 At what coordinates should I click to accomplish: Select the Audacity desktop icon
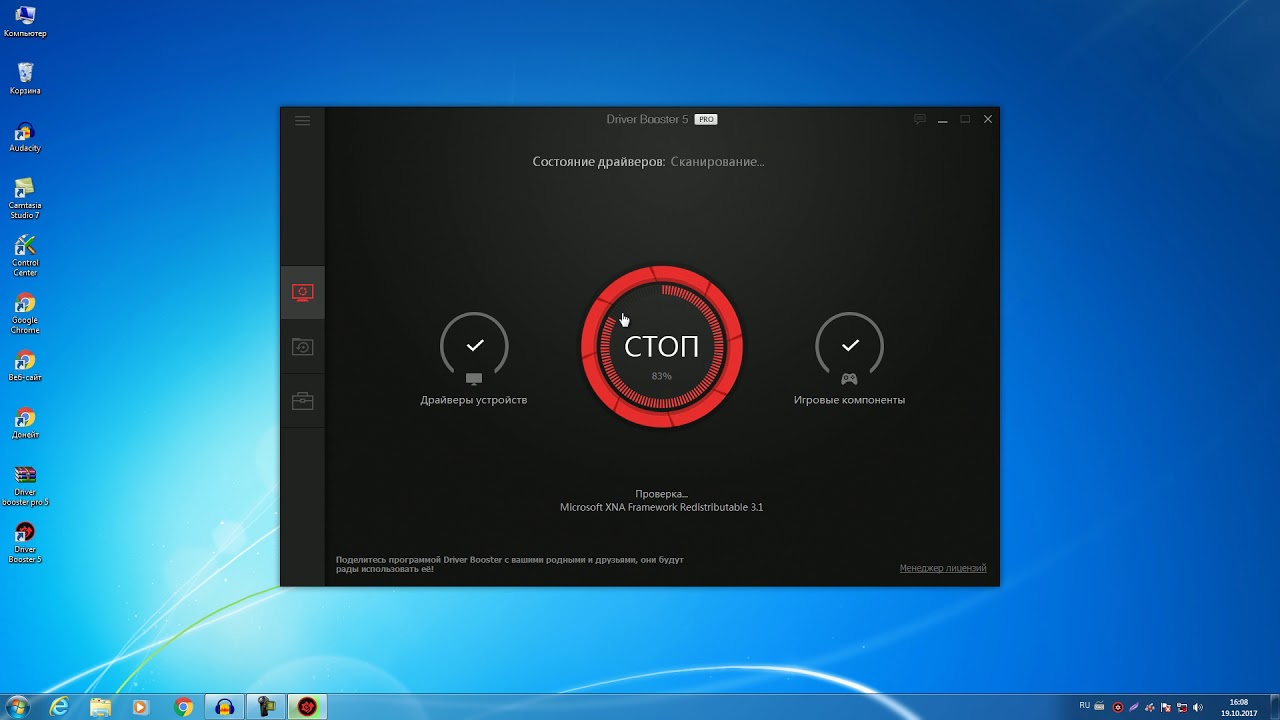pyautogui.click(x=25, y=136)
